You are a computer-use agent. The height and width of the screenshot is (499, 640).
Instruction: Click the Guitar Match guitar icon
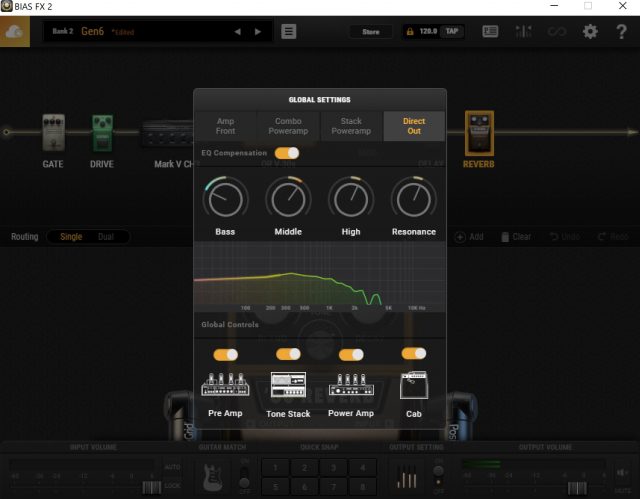click(213, 477)
